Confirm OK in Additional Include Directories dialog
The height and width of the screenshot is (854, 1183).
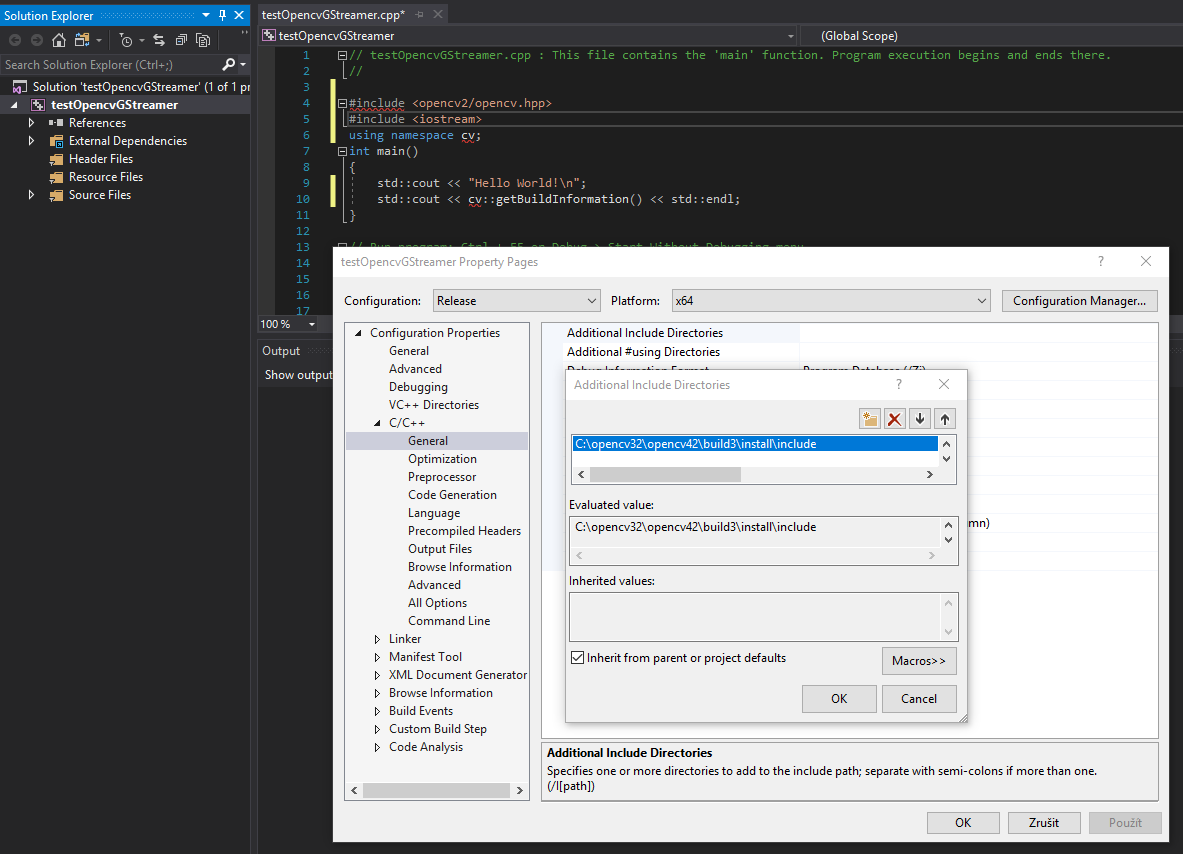coord(839,699)
